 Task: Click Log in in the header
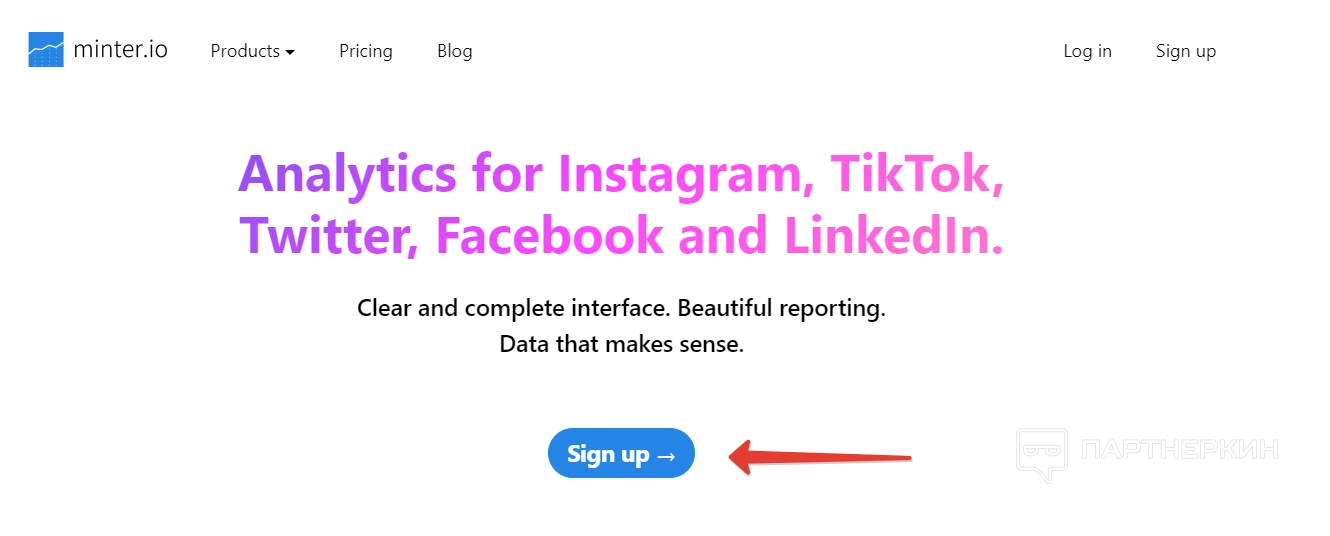tap(1087, 51)
